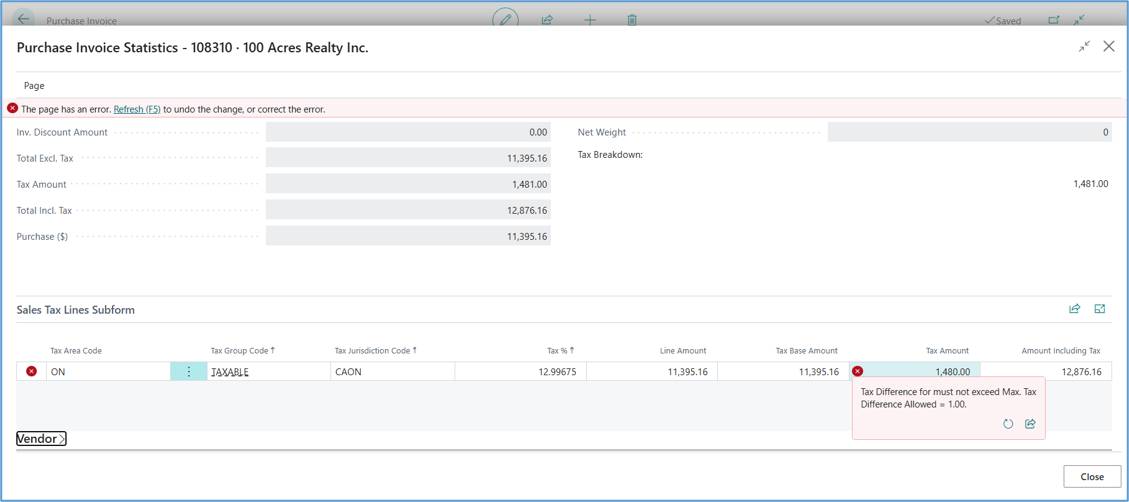
Task: Click the Tax Amount column header in subform
Action: pyautogui.click(x=948, y=351)
